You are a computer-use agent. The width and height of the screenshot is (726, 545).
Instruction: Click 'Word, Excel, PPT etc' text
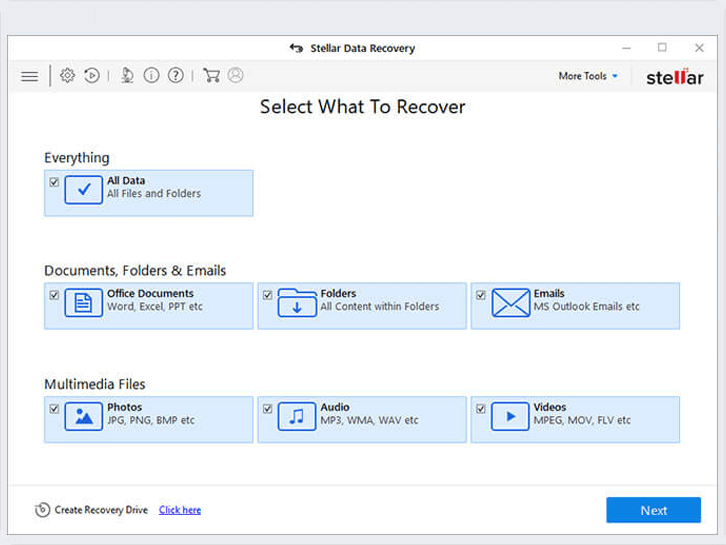155,307
